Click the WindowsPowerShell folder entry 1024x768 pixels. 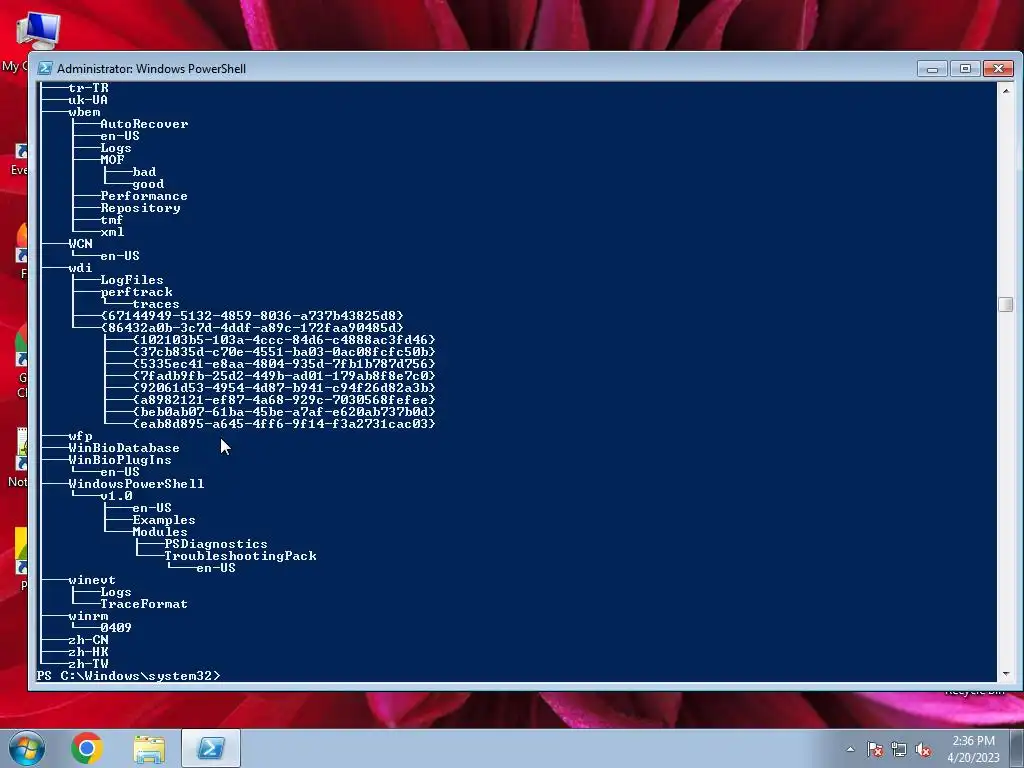(x=136, y=484)
